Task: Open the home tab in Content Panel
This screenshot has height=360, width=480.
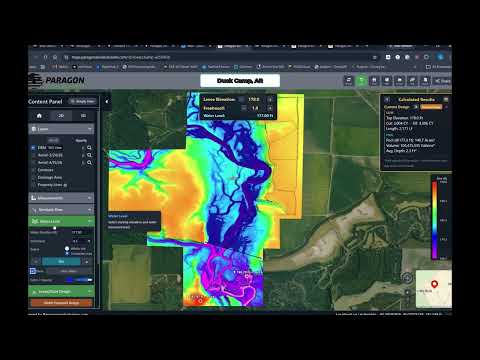Action: pyautogui.click(x=39, y=116)
